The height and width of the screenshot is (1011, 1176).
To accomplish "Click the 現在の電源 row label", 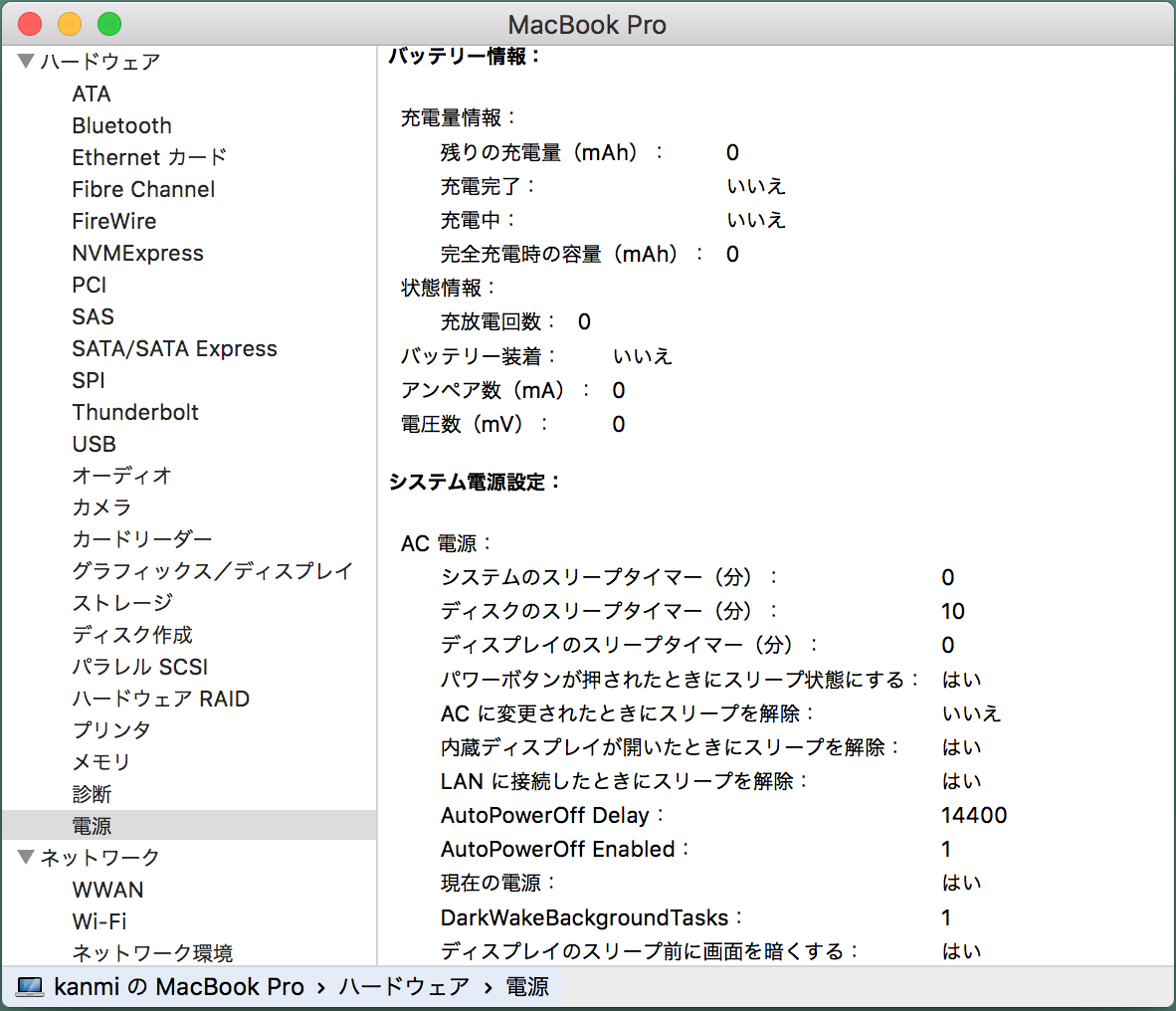I will click(x=498, y=883).
